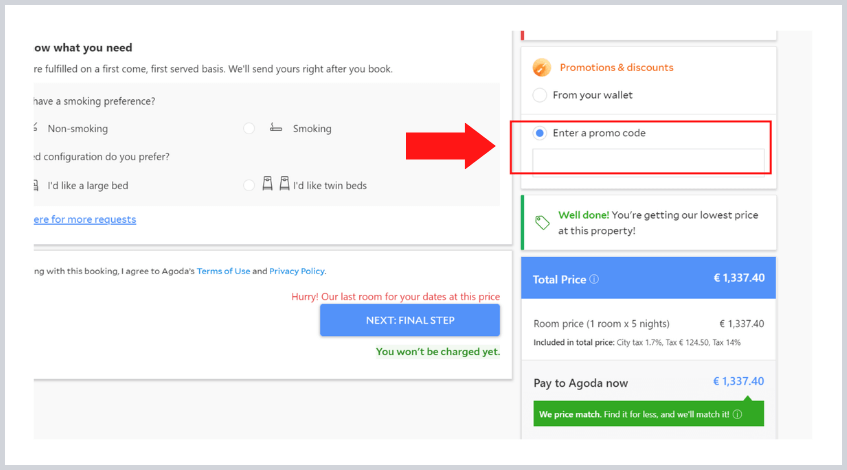Screen dimensions: 847x470
Task: Choose the Smoking preference radio button
Action: [248, 128]
